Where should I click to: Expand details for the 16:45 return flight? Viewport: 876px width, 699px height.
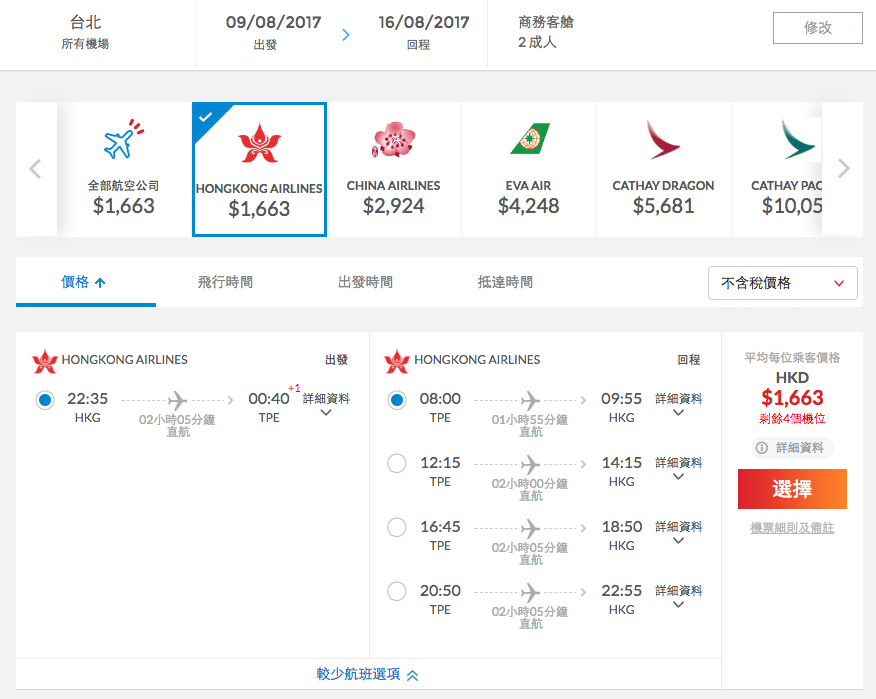coord(679,532)
